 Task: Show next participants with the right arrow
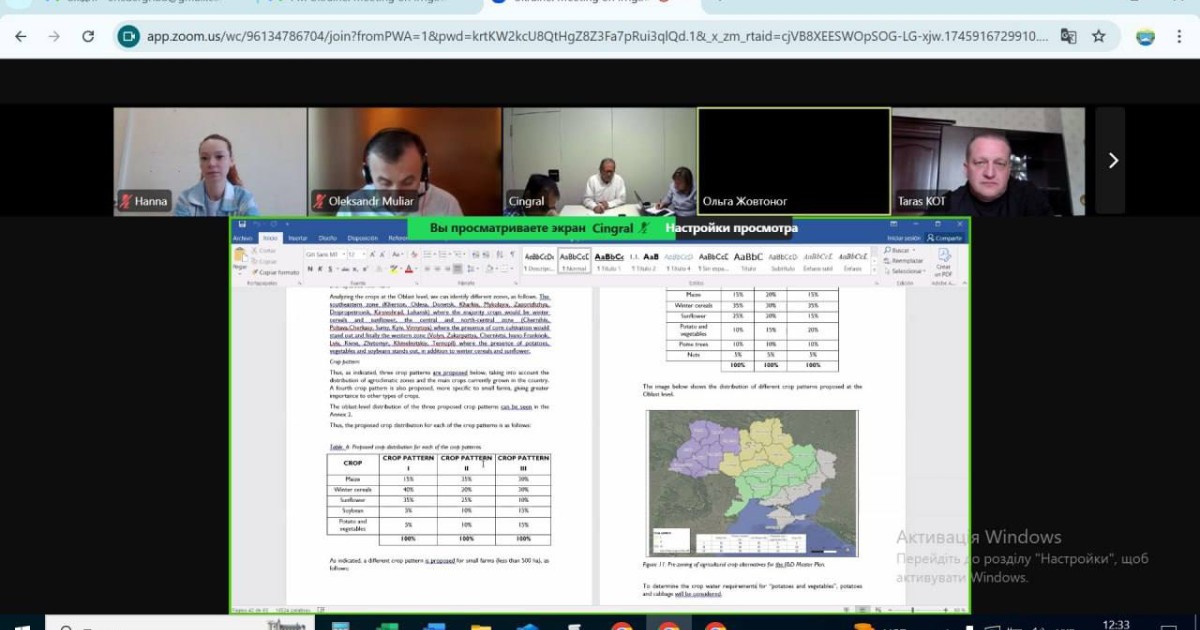[1112, 161]
